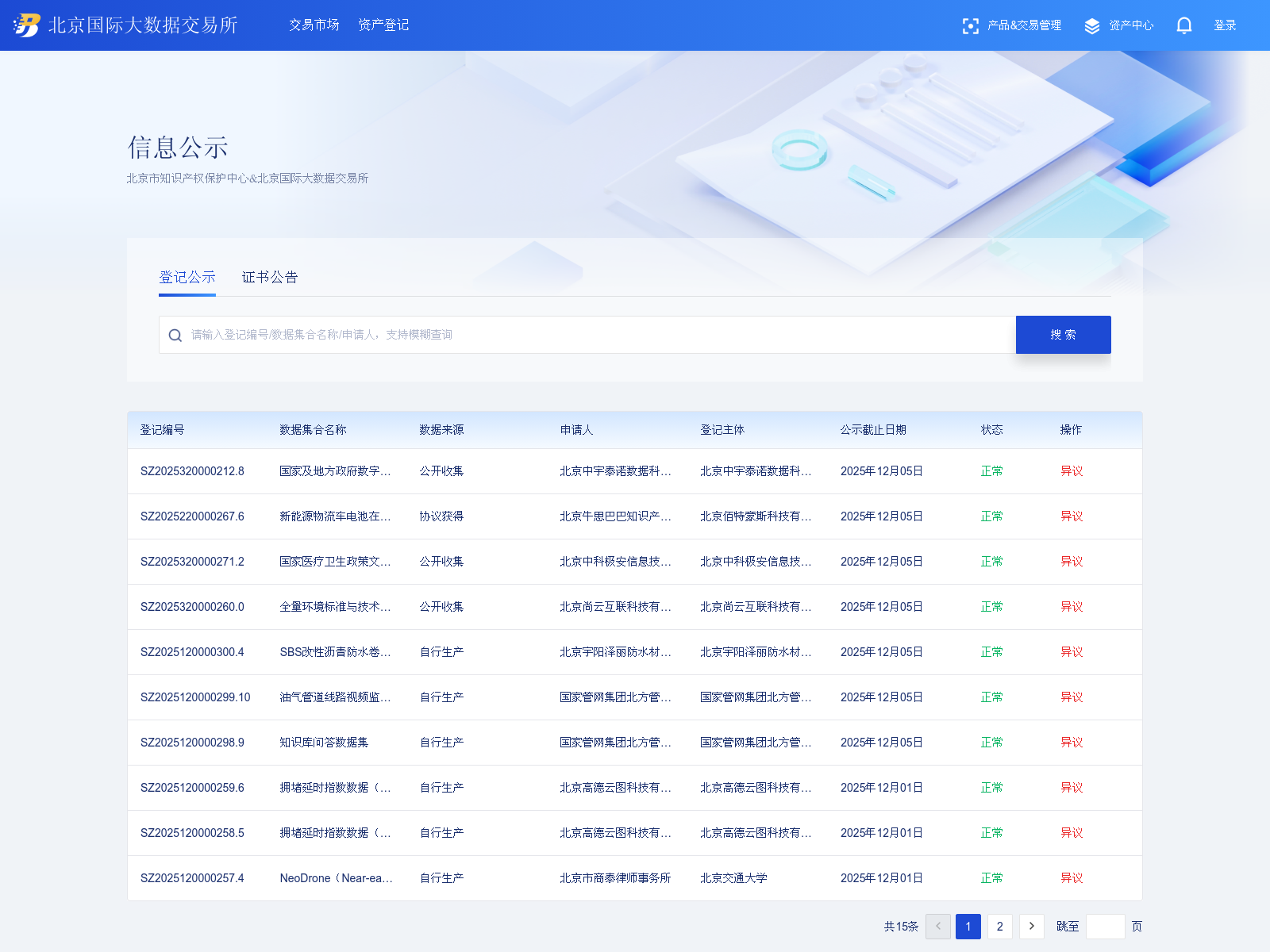This screenshot has width=1270, height=952.
Task: Click the 协议获得 data source cell
Action: (441, 516)
